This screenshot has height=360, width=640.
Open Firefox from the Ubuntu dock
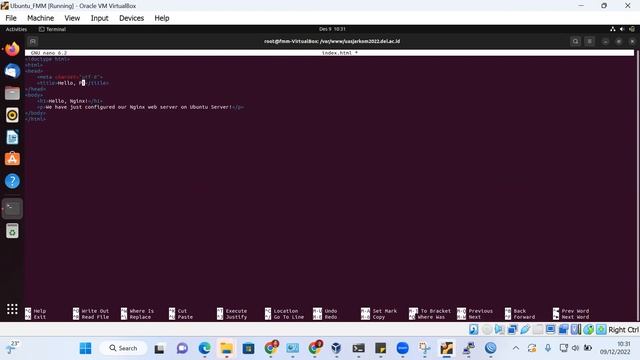pos(12,49)
